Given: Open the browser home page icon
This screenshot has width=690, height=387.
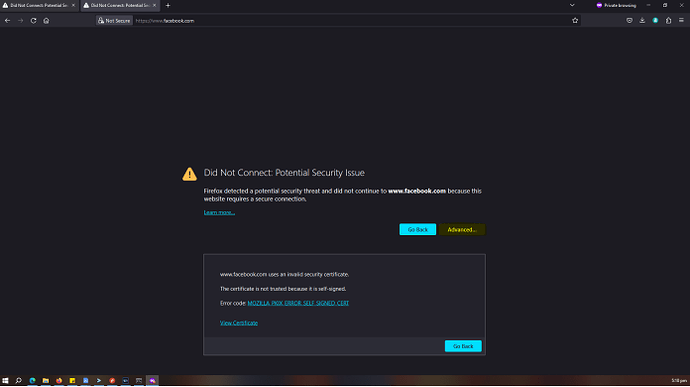Looking at the screenshot, I should click(46, 21).
